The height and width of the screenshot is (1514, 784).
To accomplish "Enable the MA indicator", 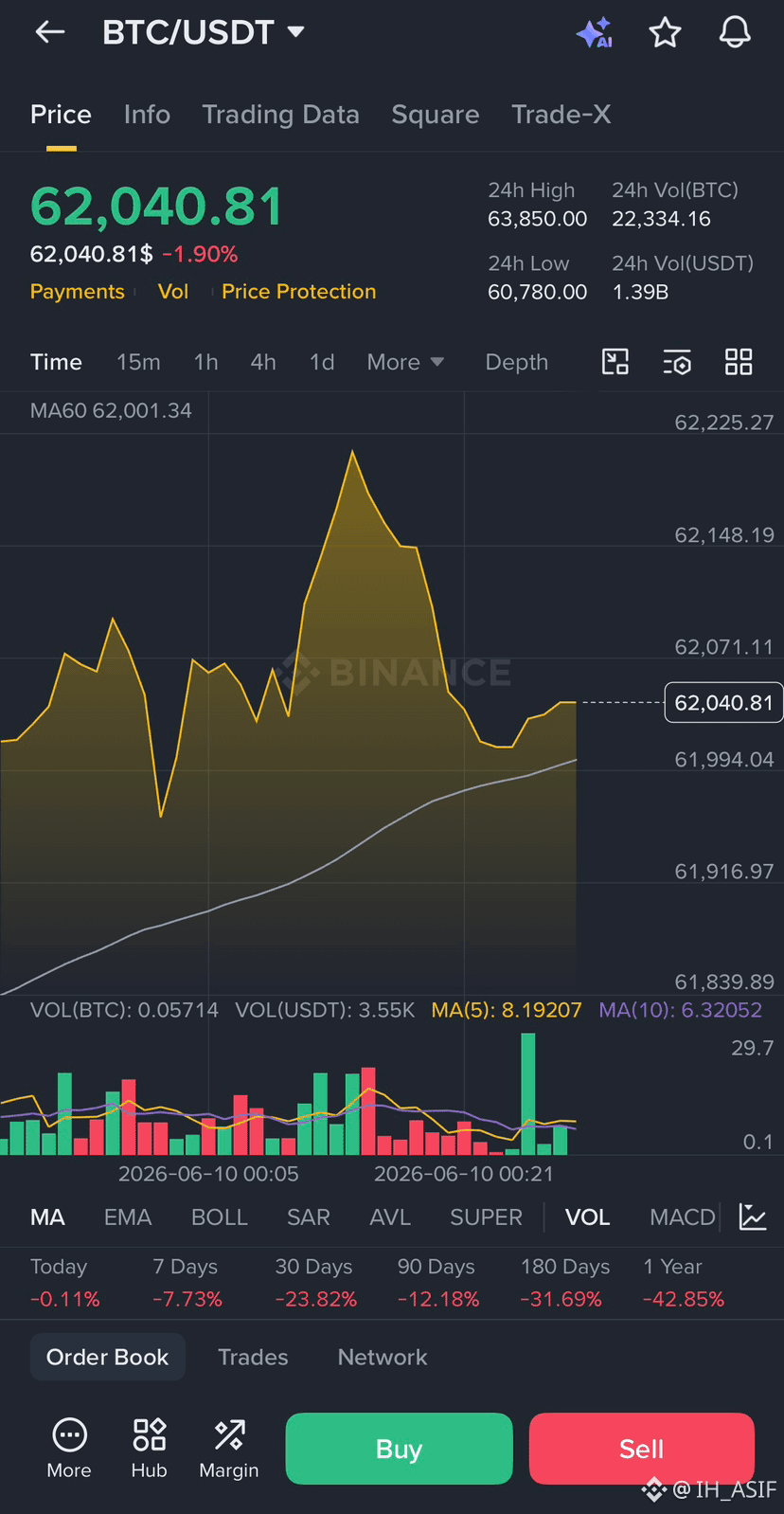I will coord(48,1217).
